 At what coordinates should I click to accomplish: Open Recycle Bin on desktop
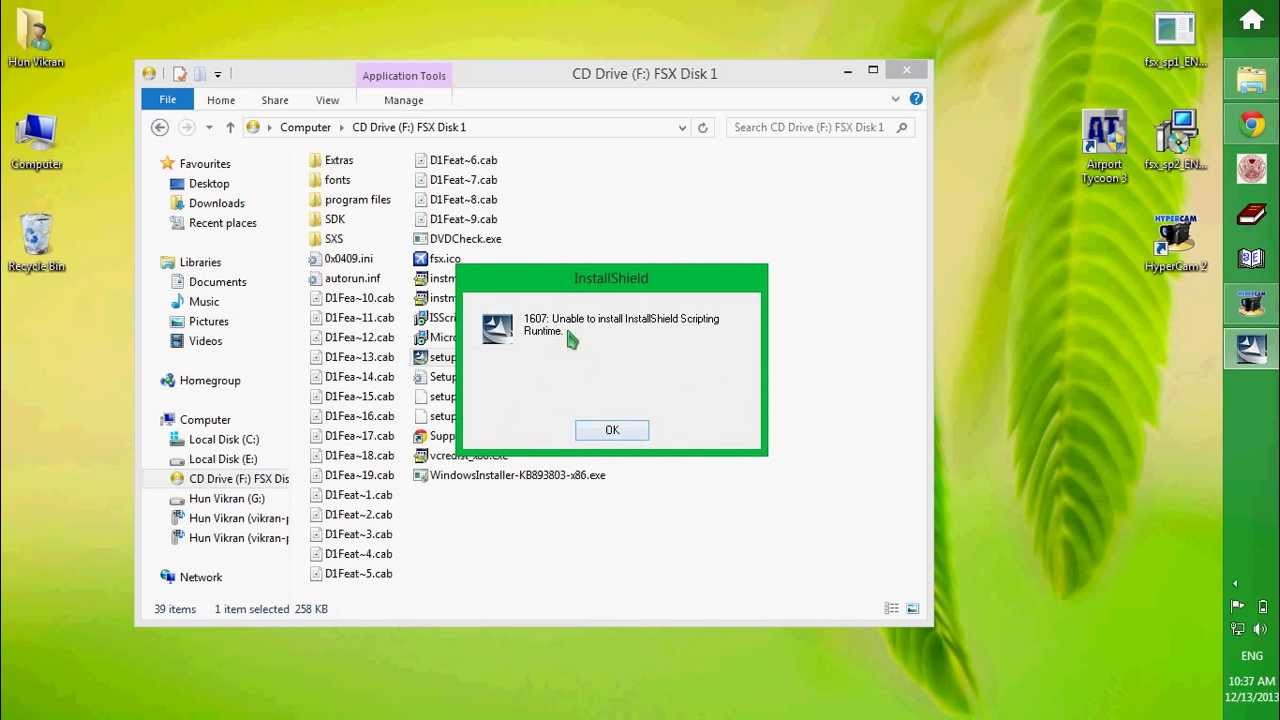point(36,243)
